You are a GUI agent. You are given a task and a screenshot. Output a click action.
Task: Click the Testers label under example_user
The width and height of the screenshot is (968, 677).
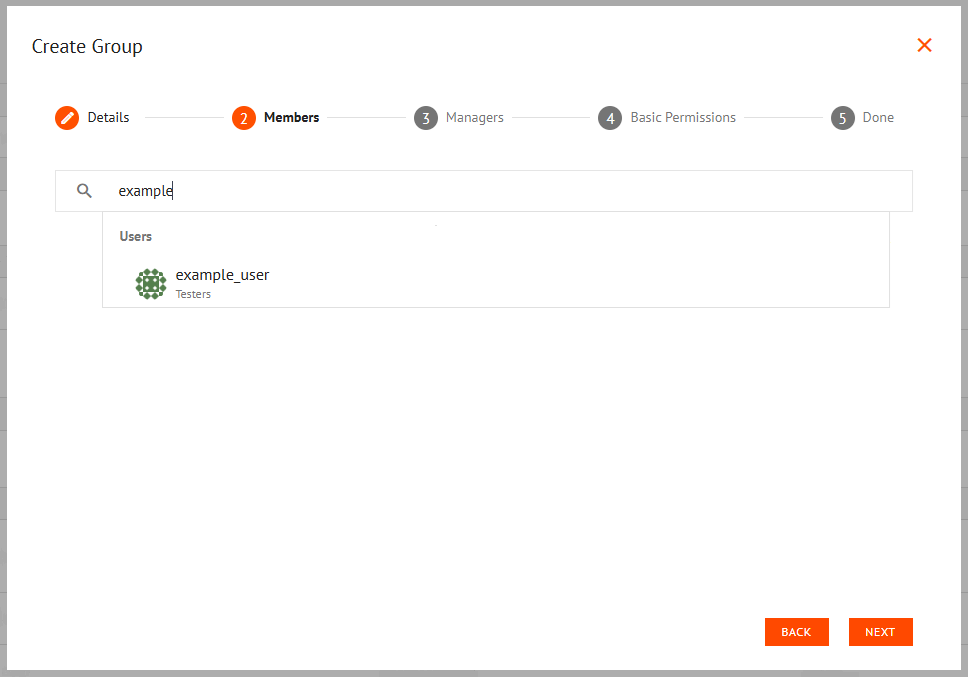193,294
